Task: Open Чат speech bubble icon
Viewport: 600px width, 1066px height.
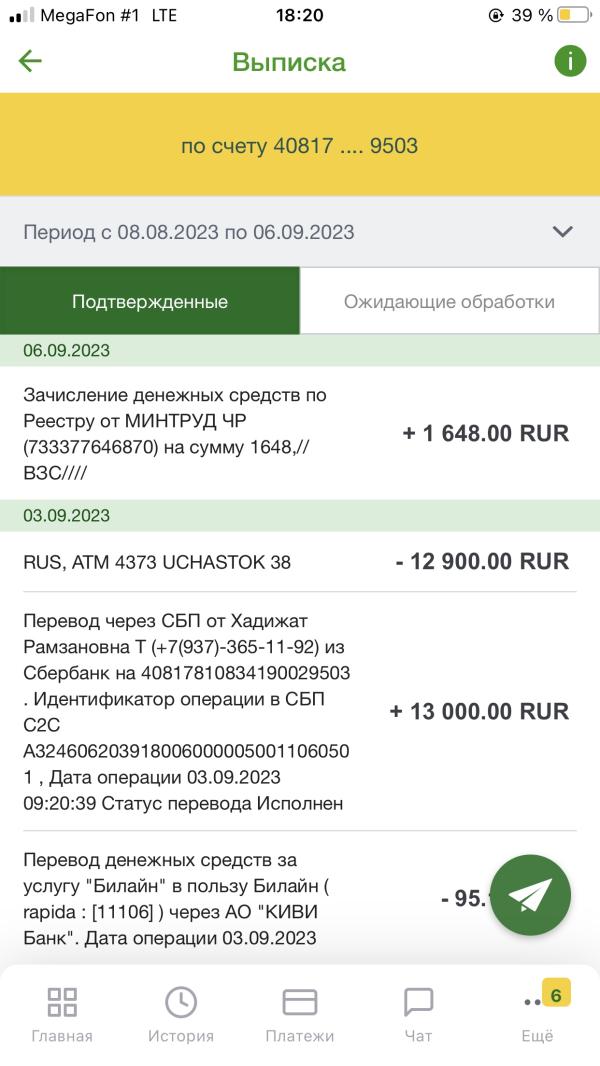Action: (x=419, y=1015)
